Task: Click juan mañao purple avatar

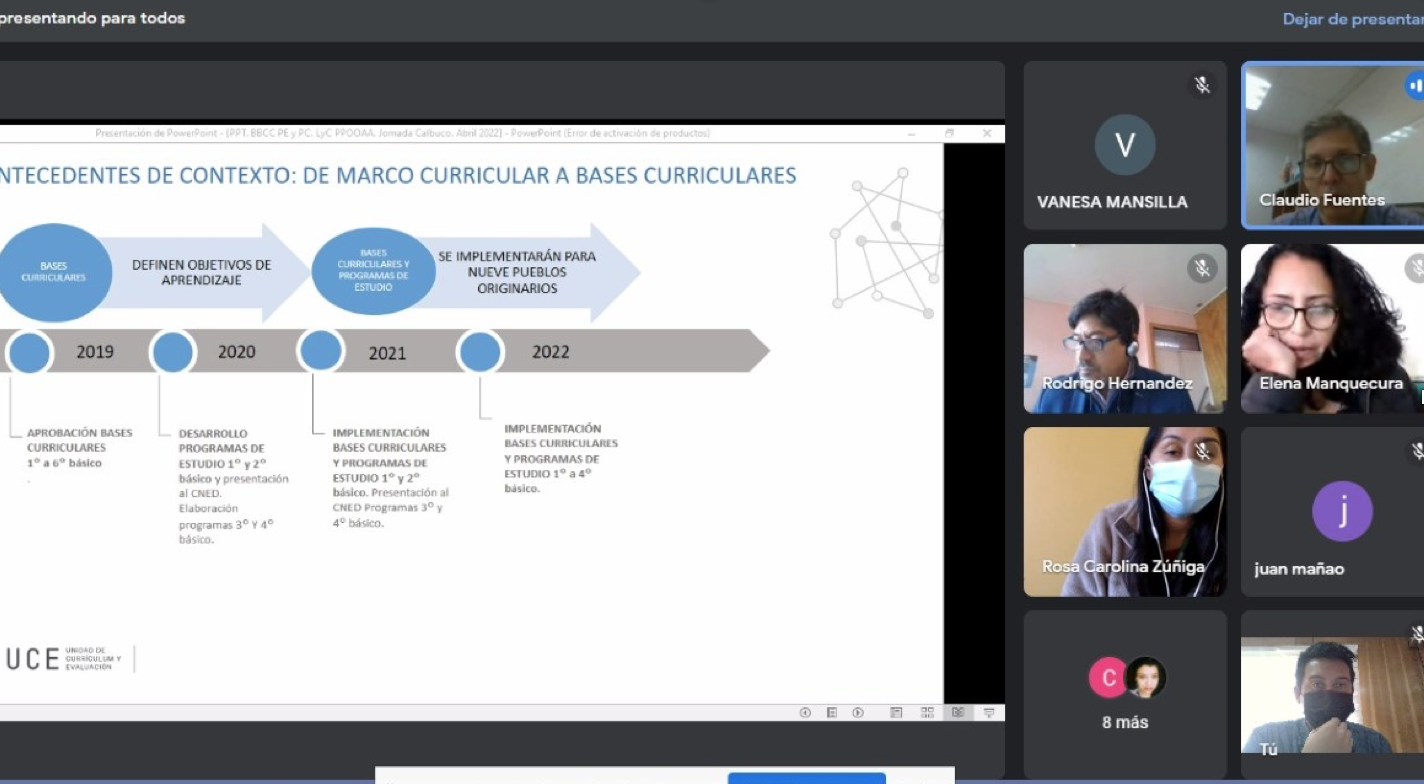Action: pos(1342,511)
